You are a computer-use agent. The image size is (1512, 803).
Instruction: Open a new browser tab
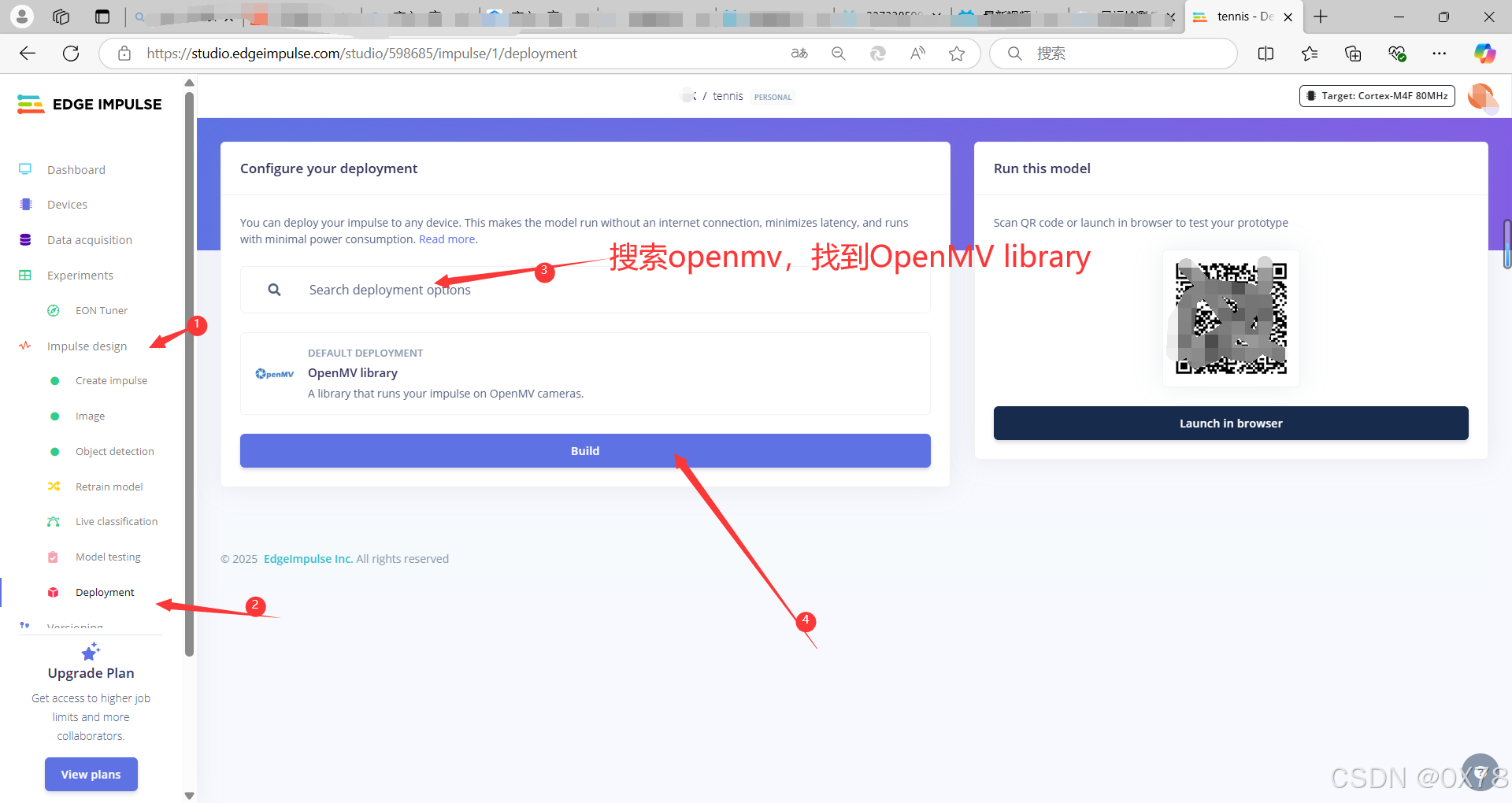click(1321, 17)
